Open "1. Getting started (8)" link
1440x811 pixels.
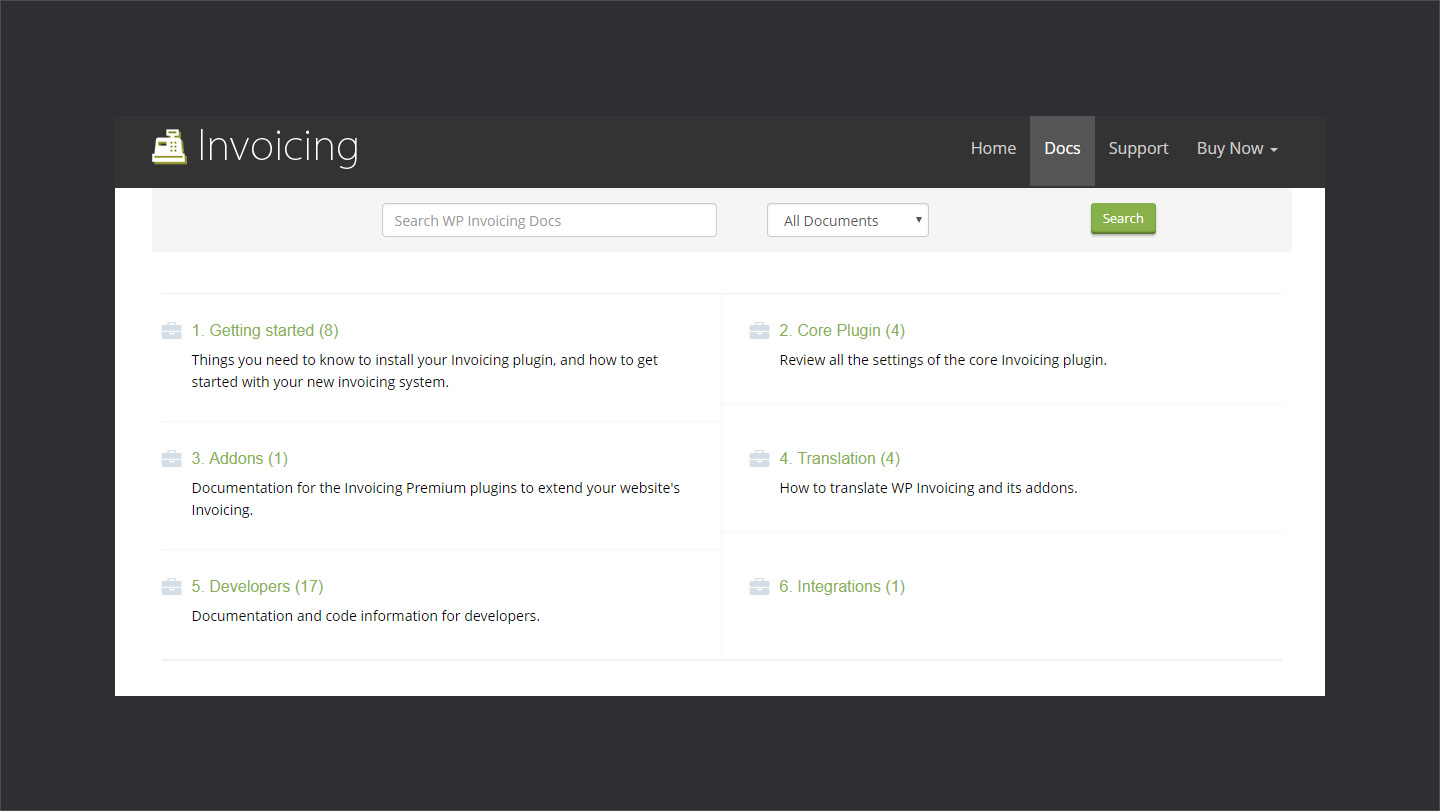[265, 331]
